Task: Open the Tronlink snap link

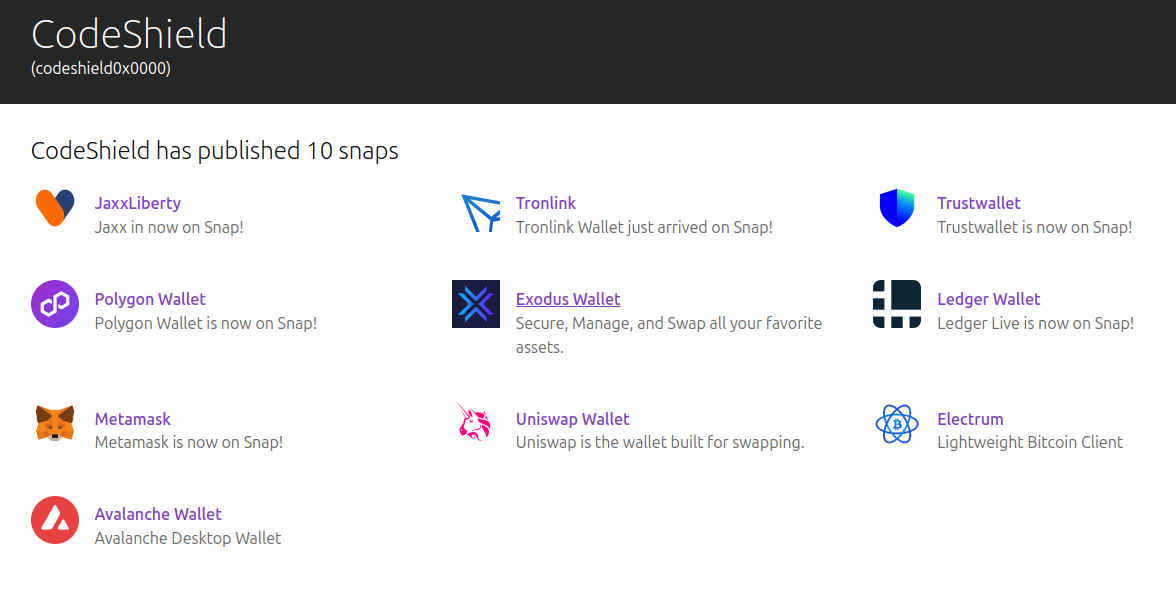Action: pos(546,203)
